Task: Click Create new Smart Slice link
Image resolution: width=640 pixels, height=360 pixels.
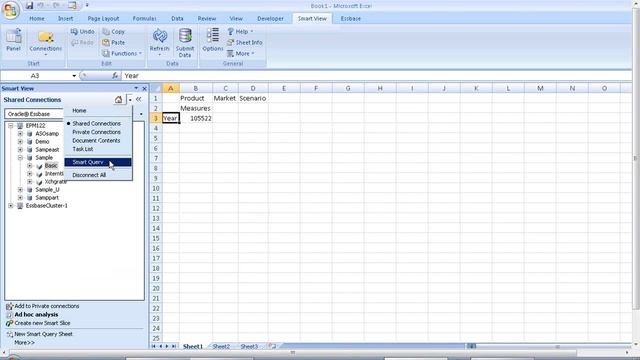Action: (x=42, y=323)
